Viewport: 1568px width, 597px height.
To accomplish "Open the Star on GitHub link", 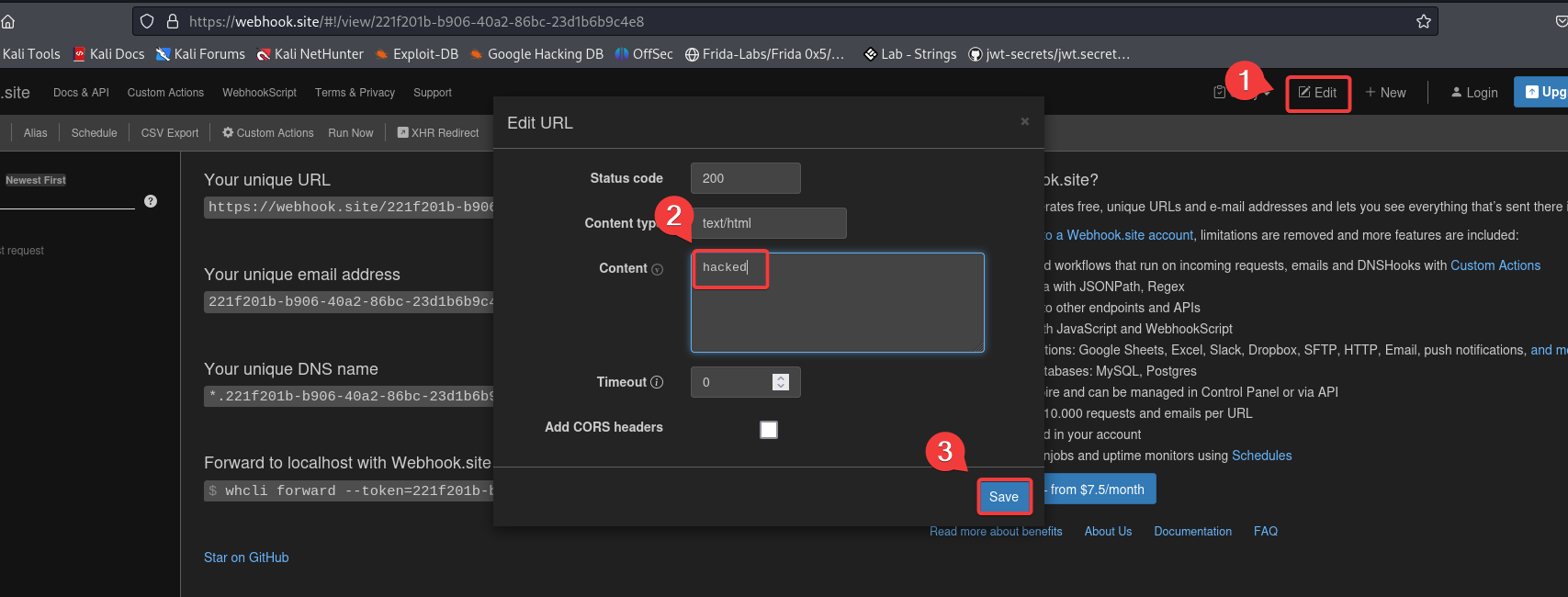I will [x=246, y=558].
